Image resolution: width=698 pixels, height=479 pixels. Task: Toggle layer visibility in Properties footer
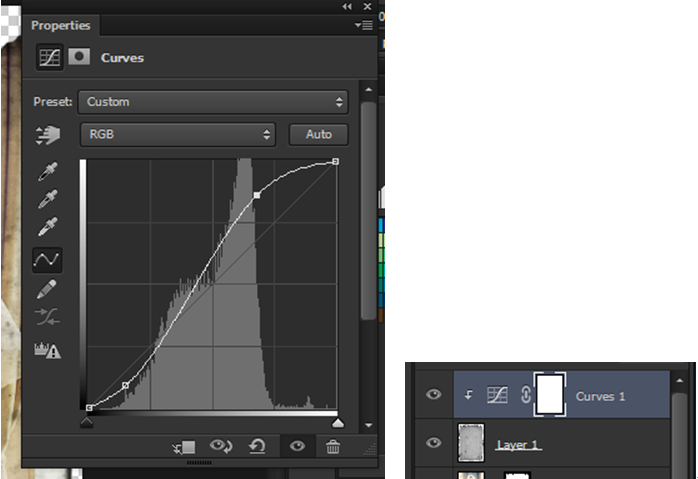tap(297, 446)
